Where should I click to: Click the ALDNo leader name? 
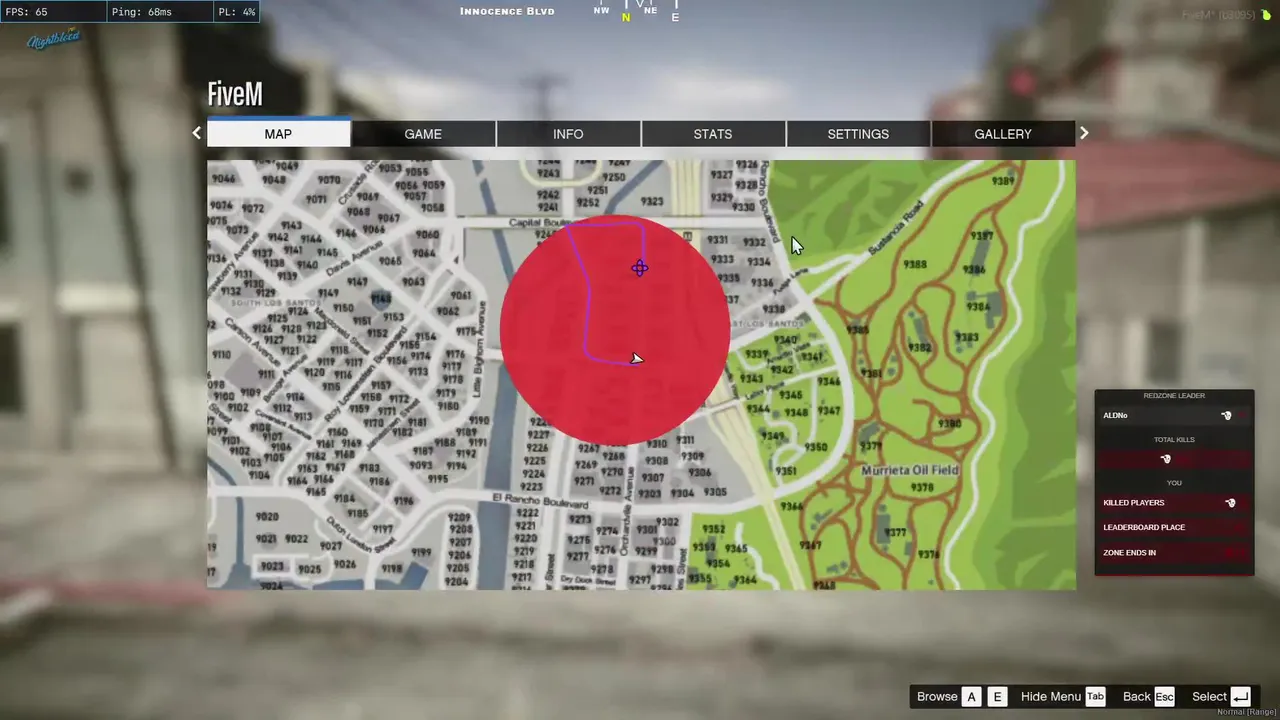[x=1115, y=415]
